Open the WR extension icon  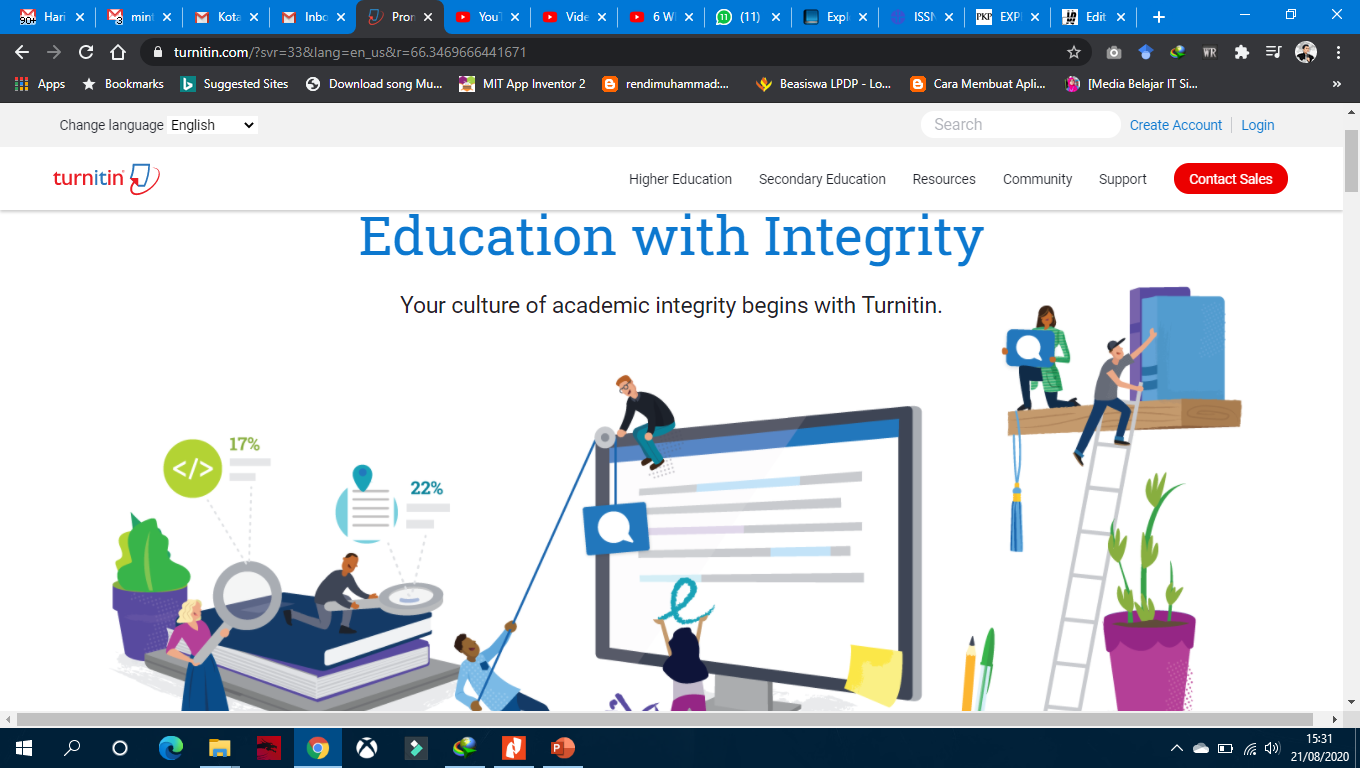[1210, 52]
